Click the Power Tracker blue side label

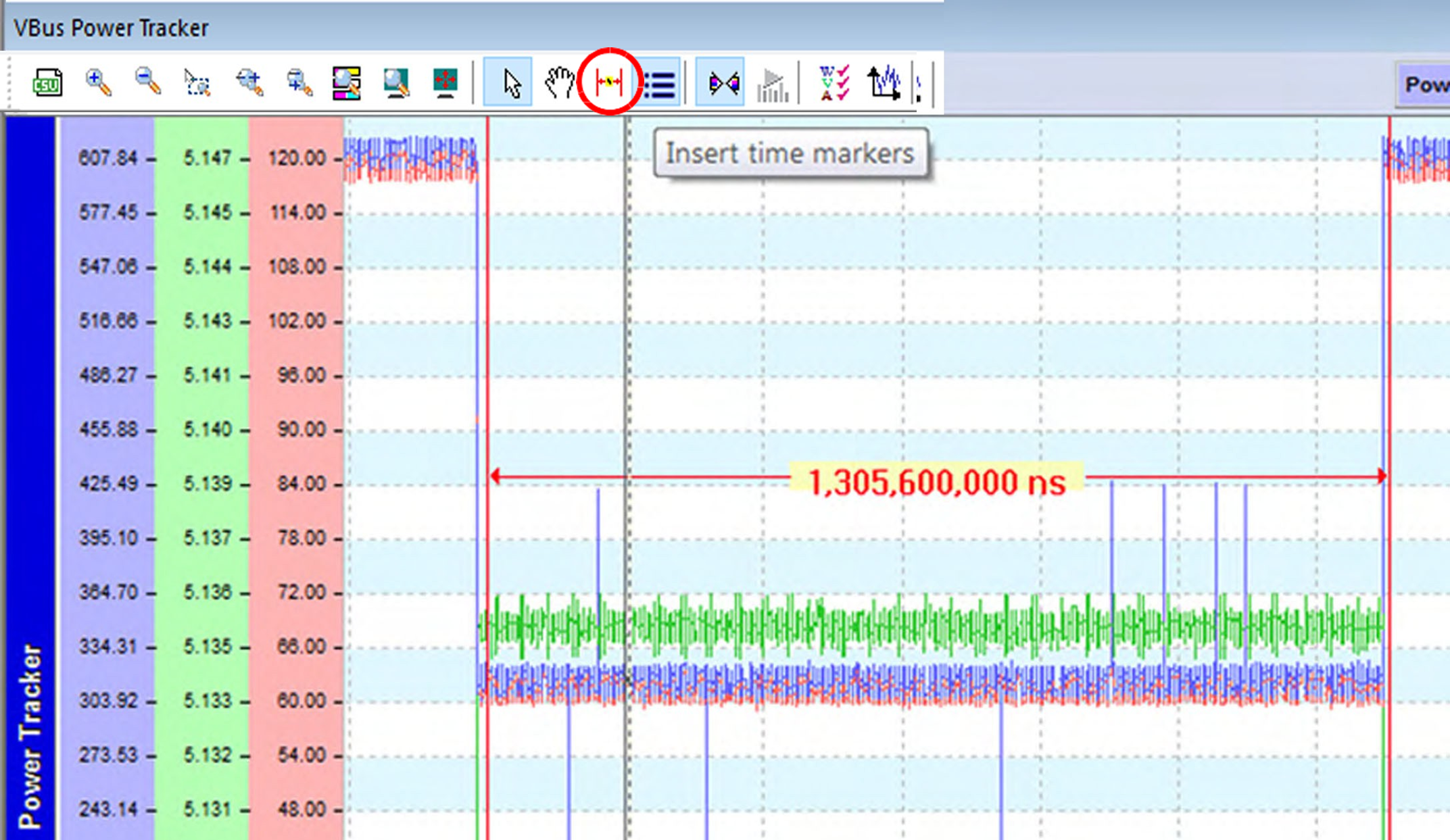point(30,737)
